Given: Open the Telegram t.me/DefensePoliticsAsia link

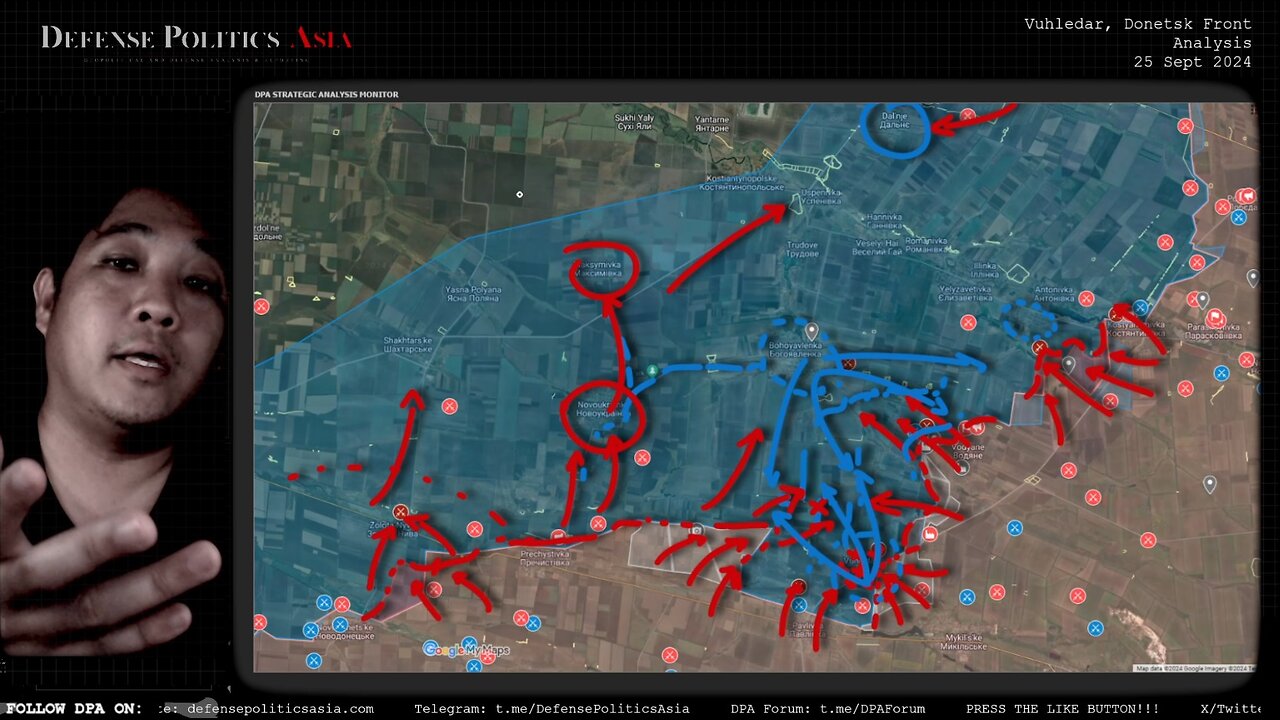Looking at the screenshot, I should (552, 709).
